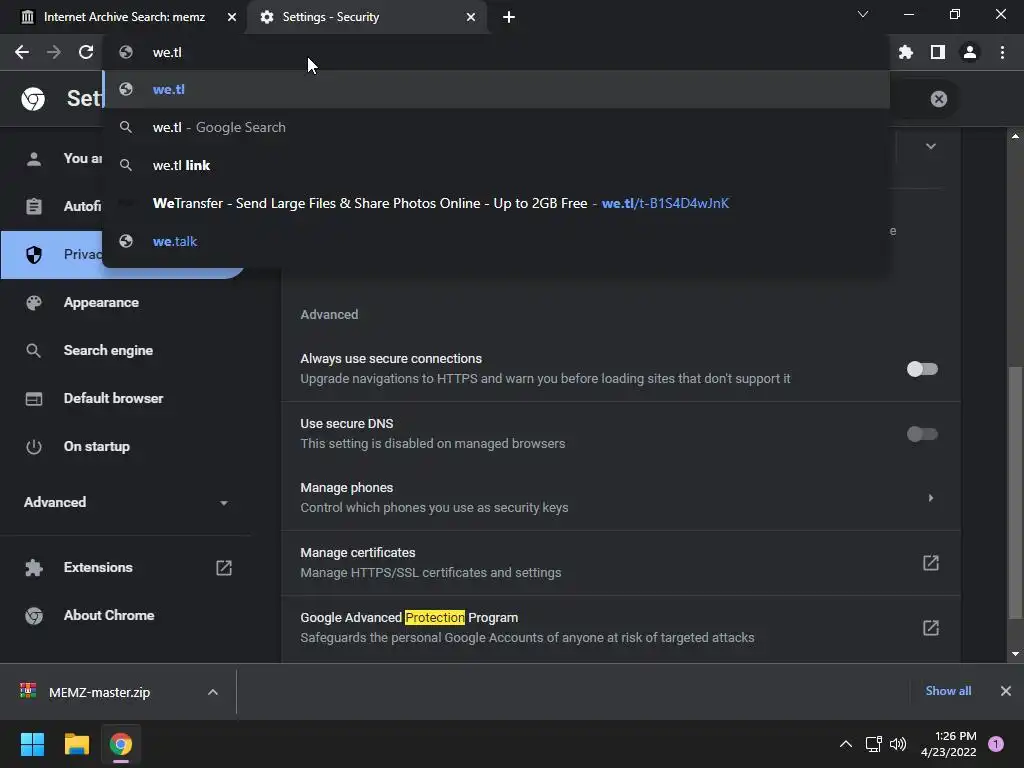The image size is (1024, 768).
Task: Click Chrome icon in the taskbar
Action: coord(121,744)
